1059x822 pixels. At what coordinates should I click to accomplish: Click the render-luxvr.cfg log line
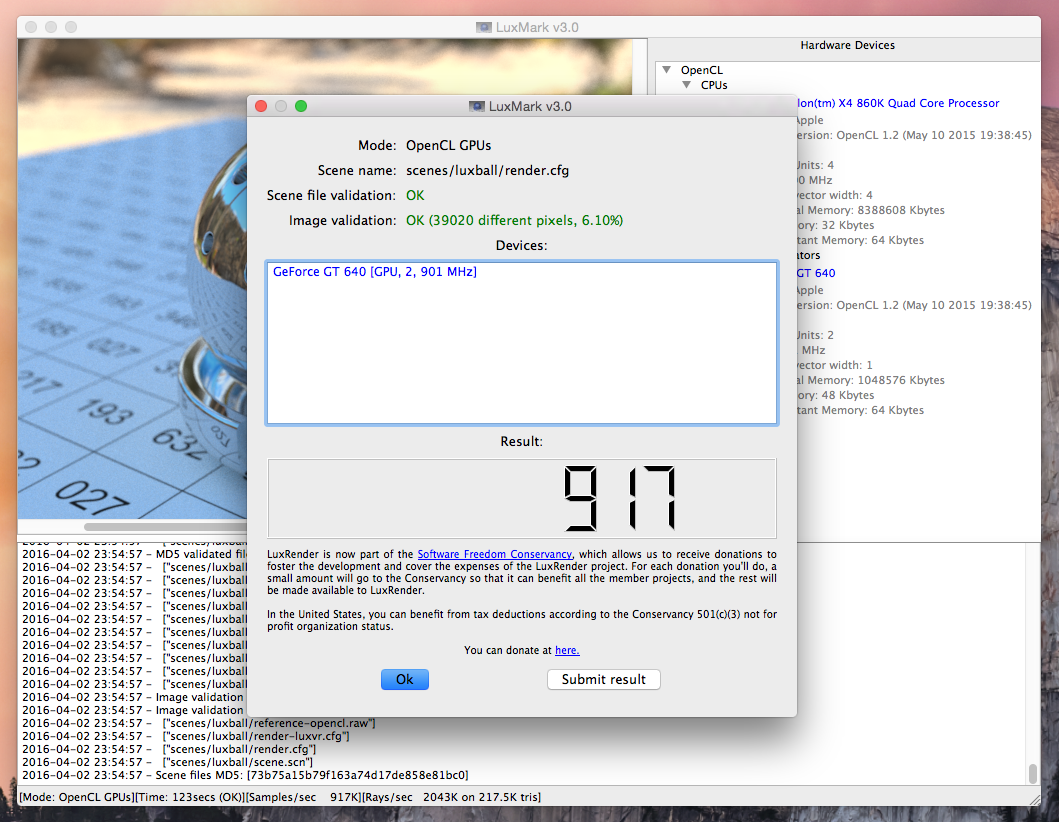coord(186,736)
